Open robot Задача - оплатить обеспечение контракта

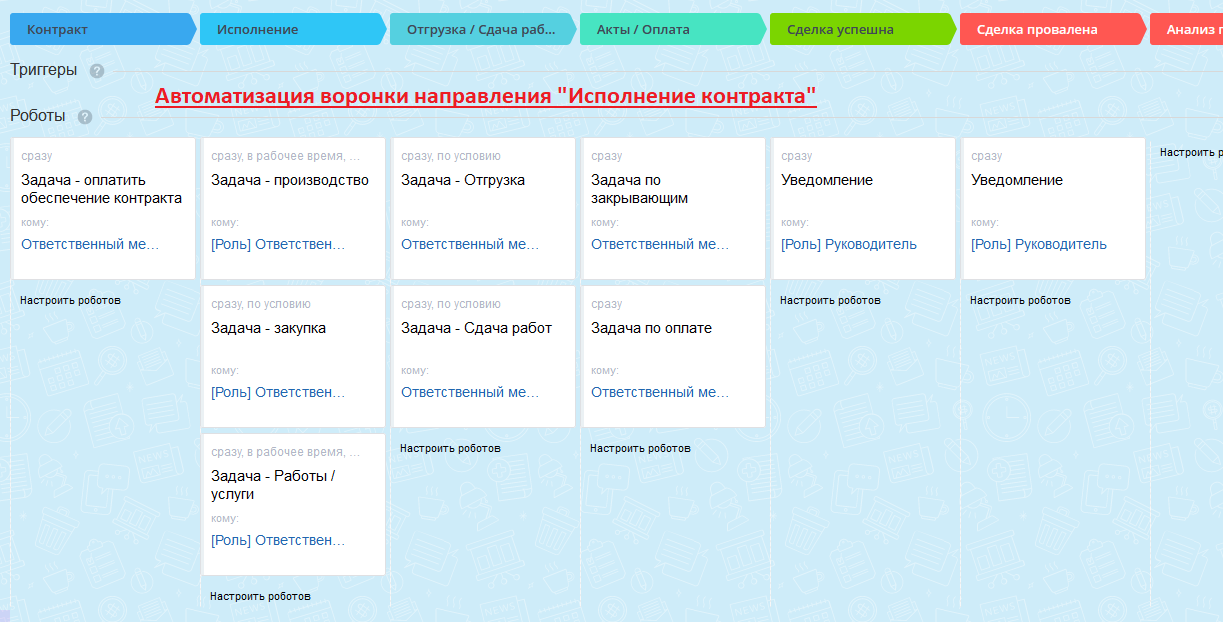coord(103,208)
